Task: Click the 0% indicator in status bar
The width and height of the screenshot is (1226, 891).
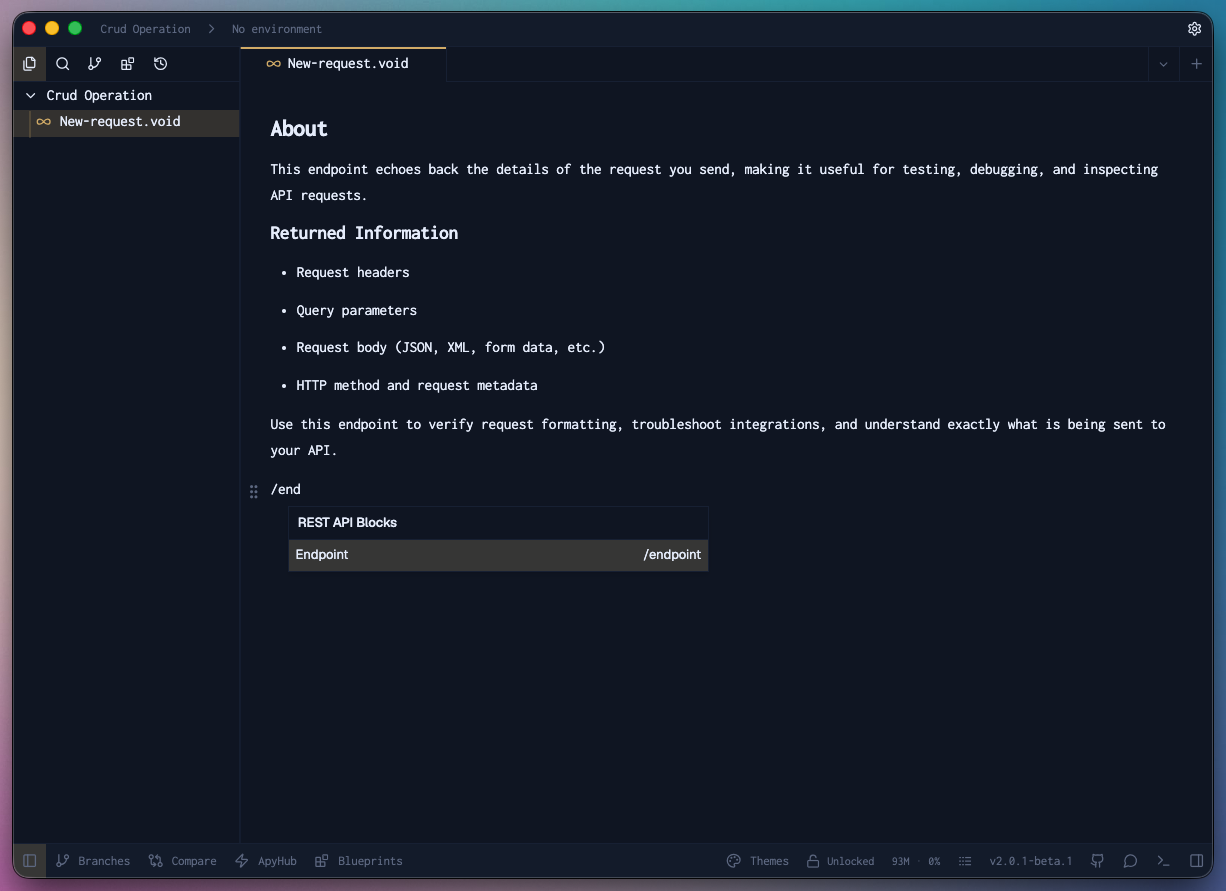Action: coord(934,861)
